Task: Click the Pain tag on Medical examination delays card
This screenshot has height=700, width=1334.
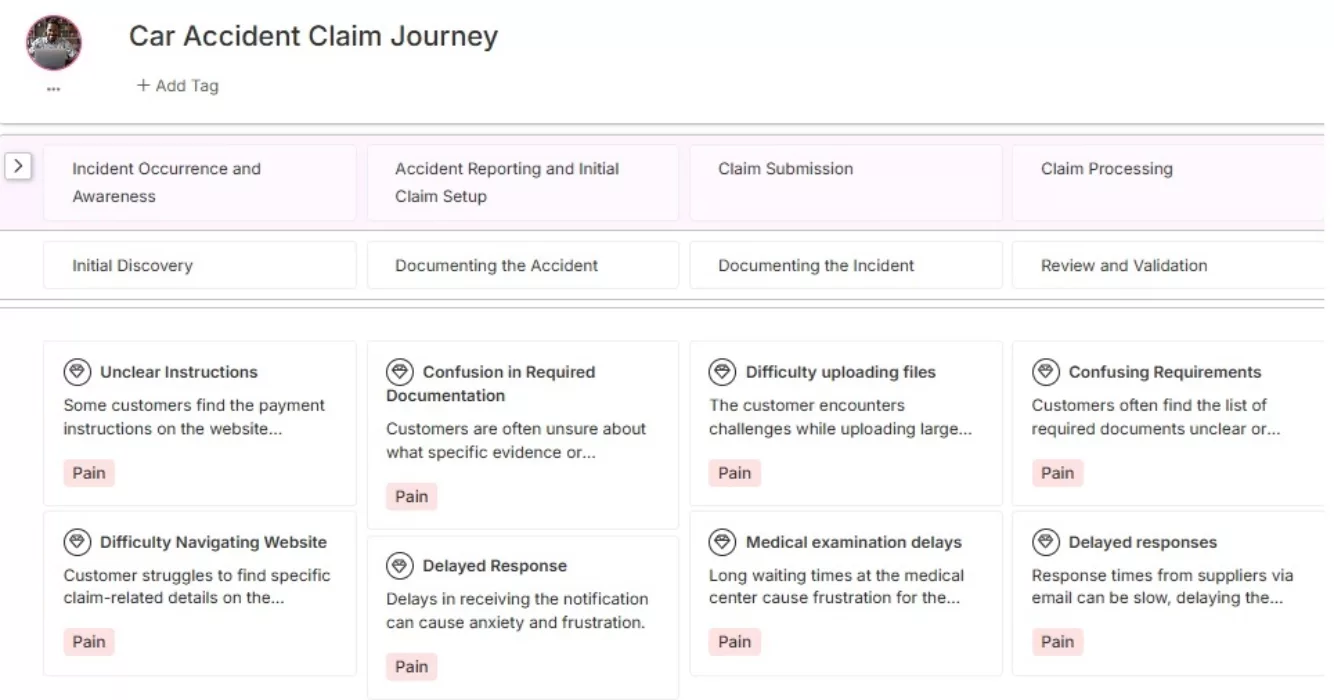Action: pyautogui.click(x=734, y=641)
